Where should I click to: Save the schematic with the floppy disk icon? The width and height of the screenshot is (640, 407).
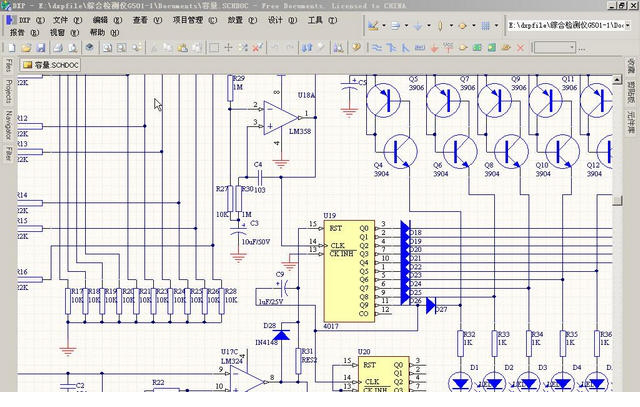(41, 48)
